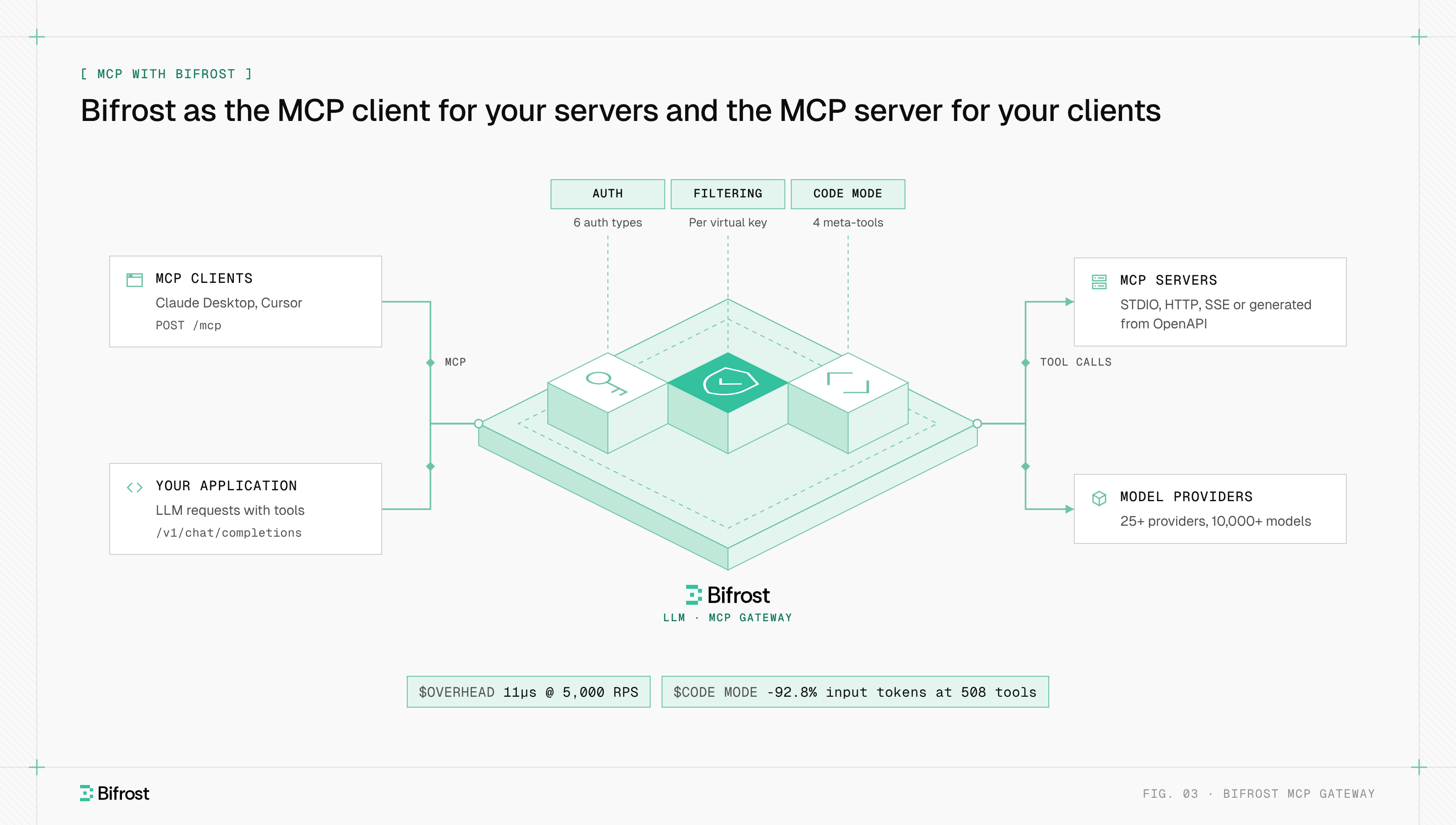Select the FILTERING label box

point(728,194)
